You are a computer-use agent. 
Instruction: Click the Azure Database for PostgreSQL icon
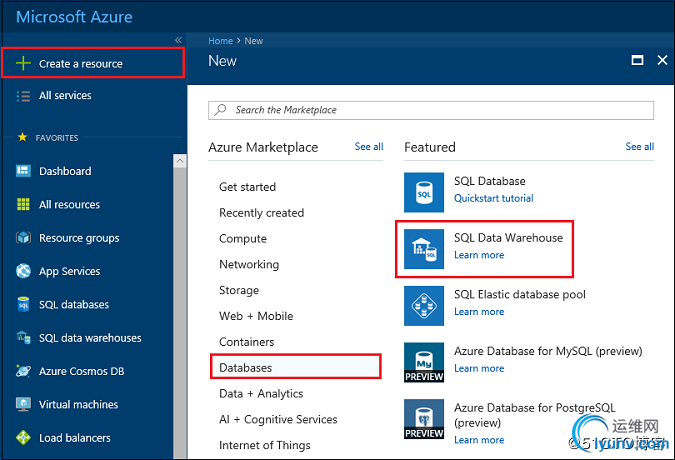click(x=424, y=419)
